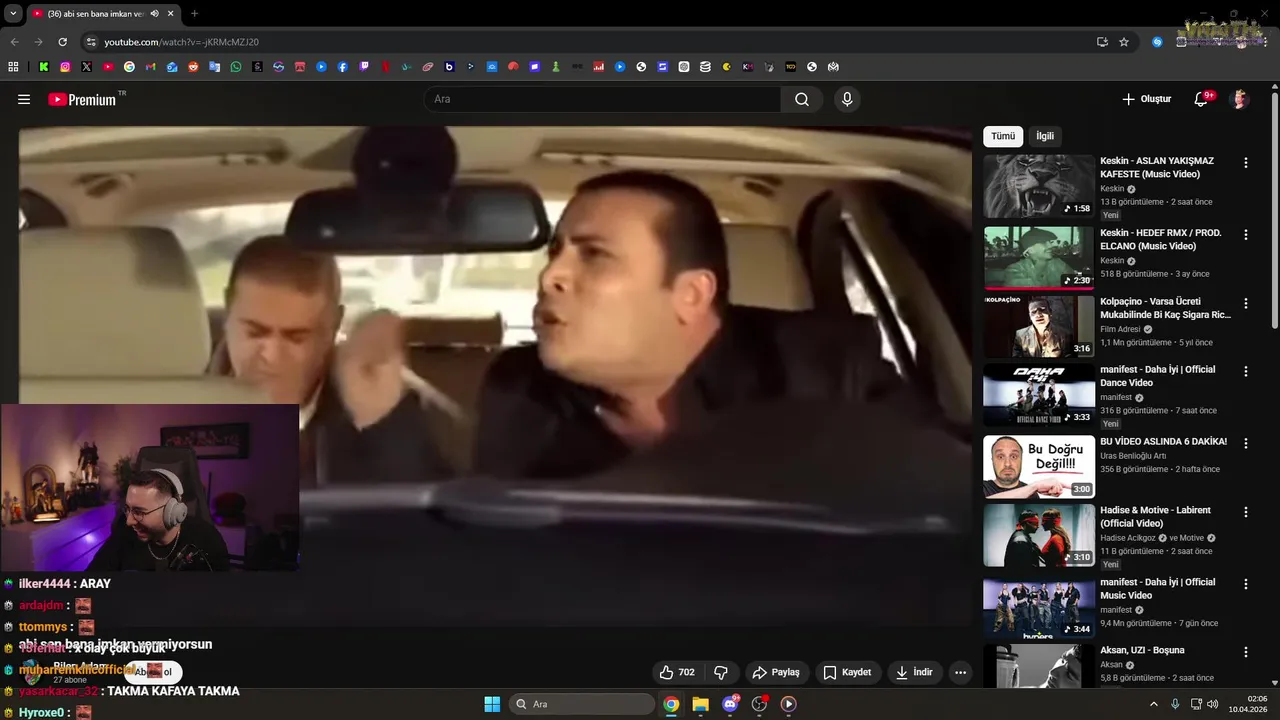The height and width of the screenshot is (720, 1280).
Task: Show hidden system tray icons
Action: [x=1153, y=704]
